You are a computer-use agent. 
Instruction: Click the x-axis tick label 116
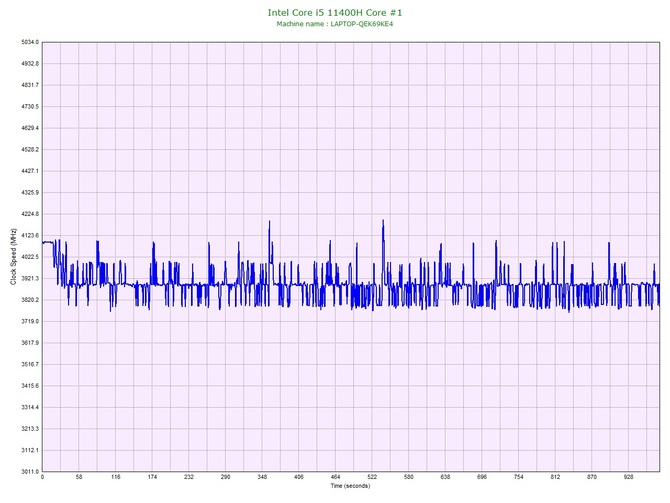click(x=116, y=477)
